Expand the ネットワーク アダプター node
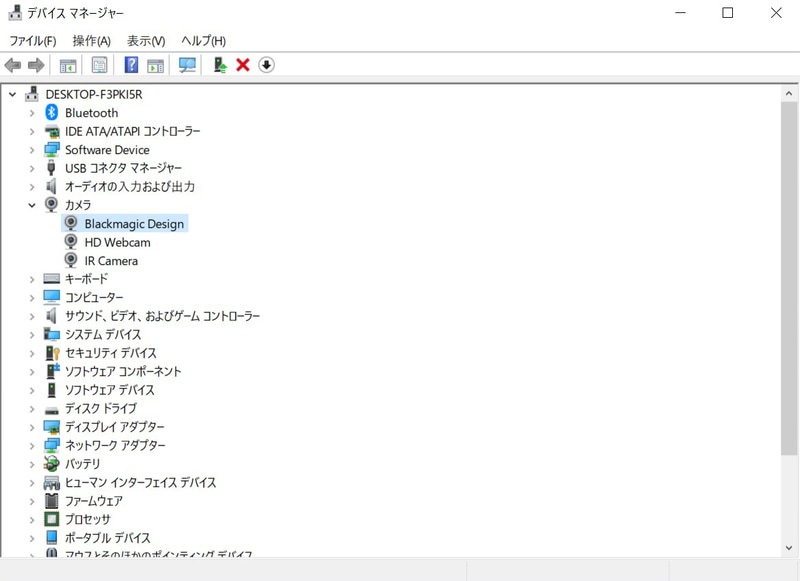 tap(33, 445)
